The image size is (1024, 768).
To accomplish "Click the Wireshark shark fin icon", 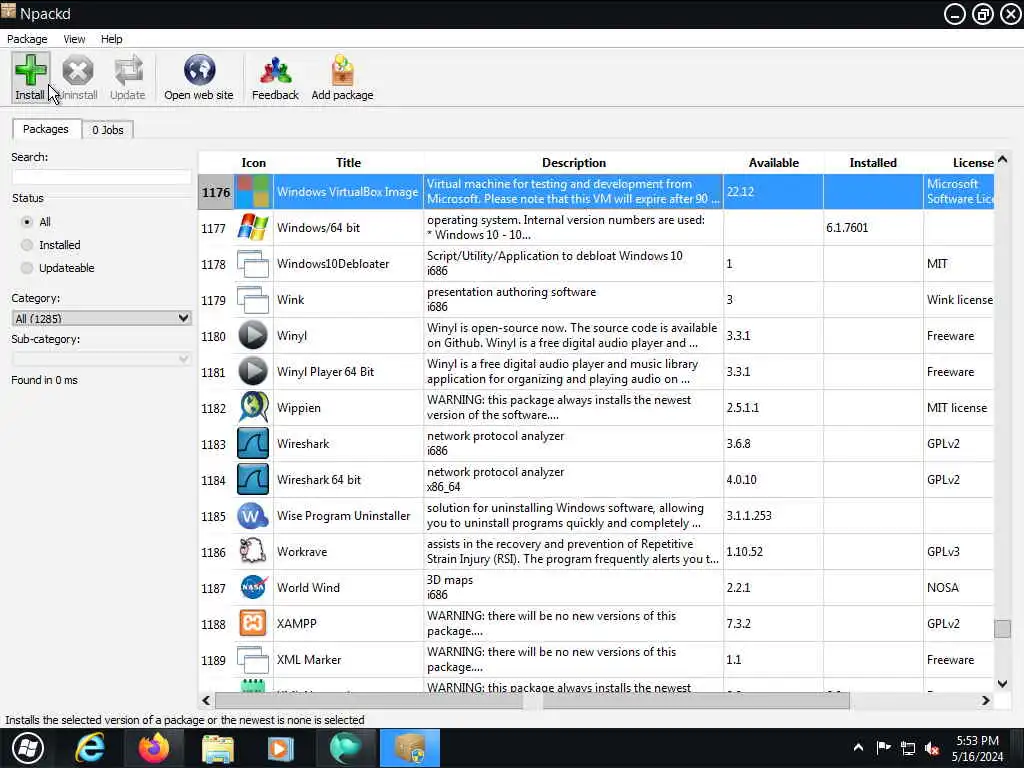I will tap(253, 443).
